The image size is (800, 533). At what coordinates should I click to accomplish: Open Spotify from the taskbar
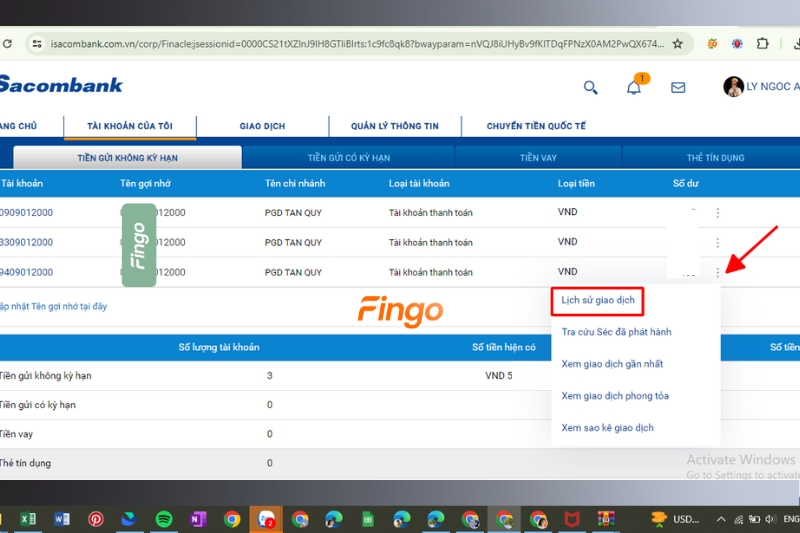[x=164, y=519]
